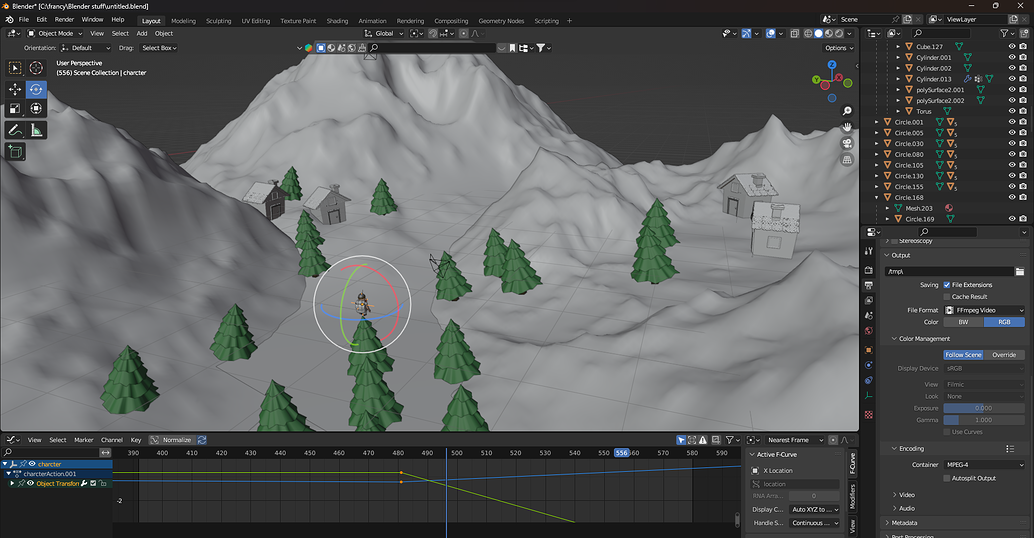Viewport: 1034px width, 538px height.
Task: Toggle camera view with the camera icon
Action: click(847, 143)
